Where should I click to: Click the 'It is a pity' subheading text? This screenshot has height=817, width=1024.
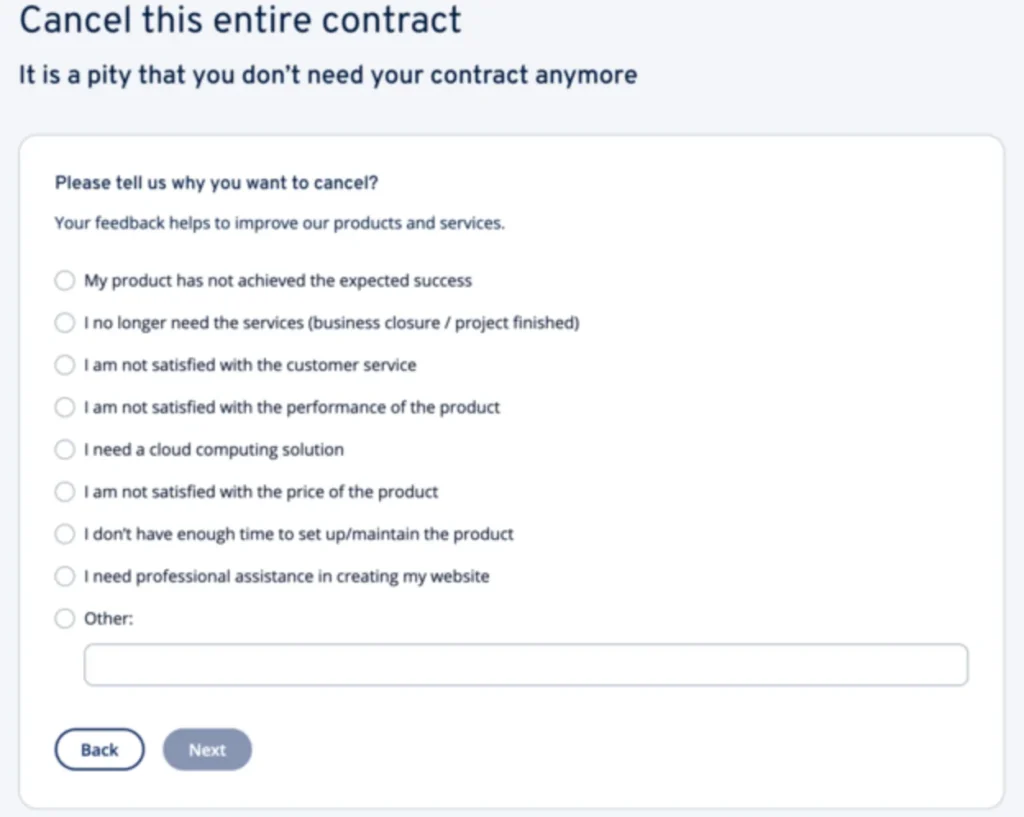(328, 75)
